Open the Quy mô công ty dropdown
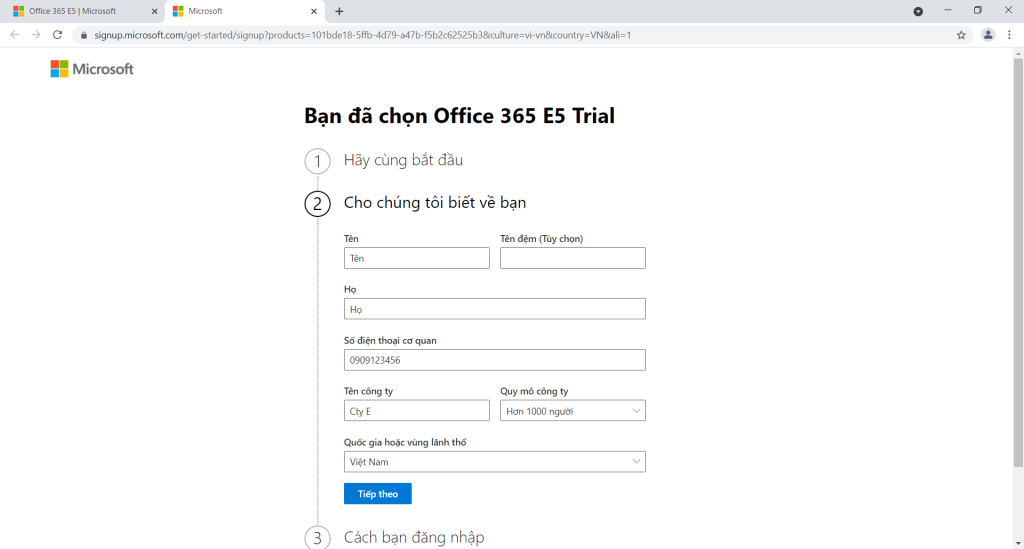Viewport: 1024px width, 549px height. pos(573,411)
